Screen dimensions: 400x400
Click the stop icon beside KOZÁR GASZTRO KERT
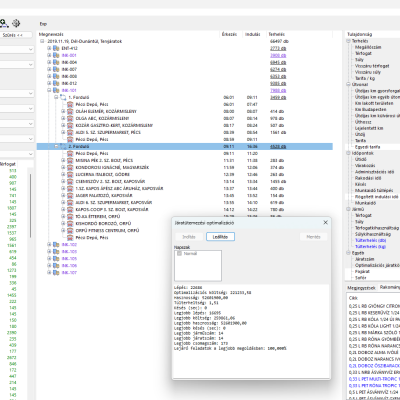(70, 125)
